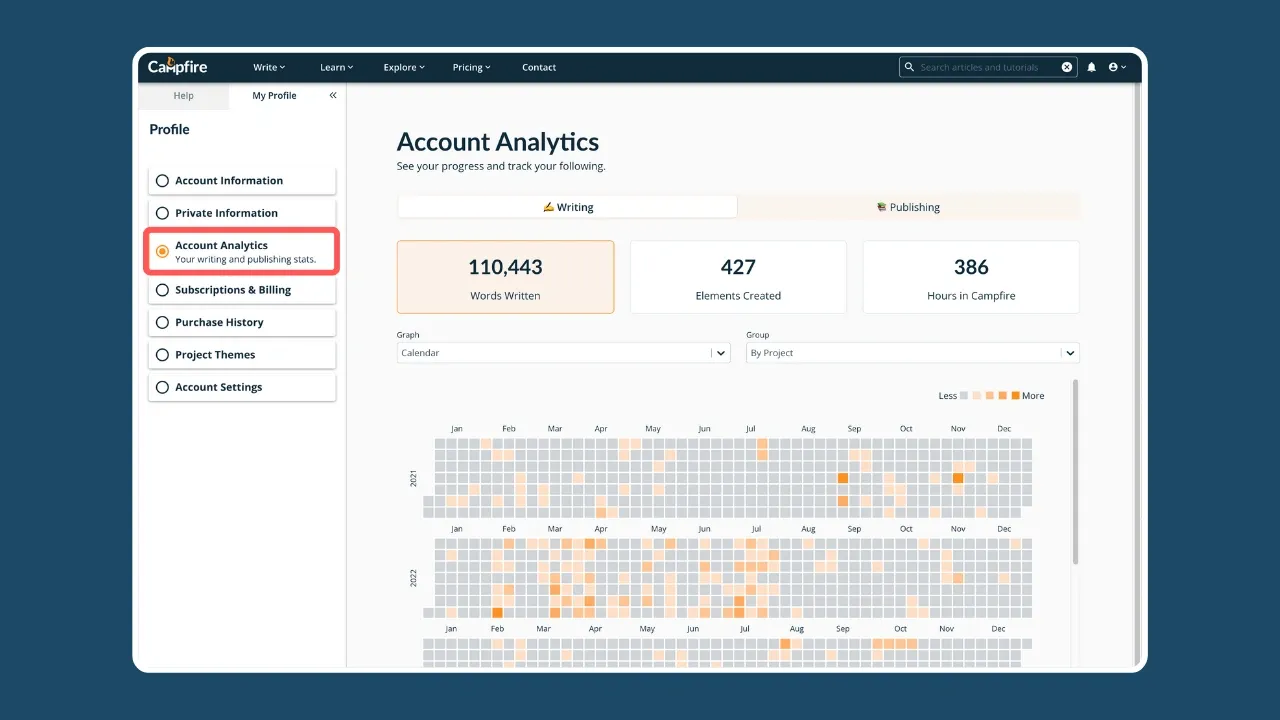Expand the Explore menu in the navigation bar
Viewport: 1280px width, 720px height.
coord(403,67)
